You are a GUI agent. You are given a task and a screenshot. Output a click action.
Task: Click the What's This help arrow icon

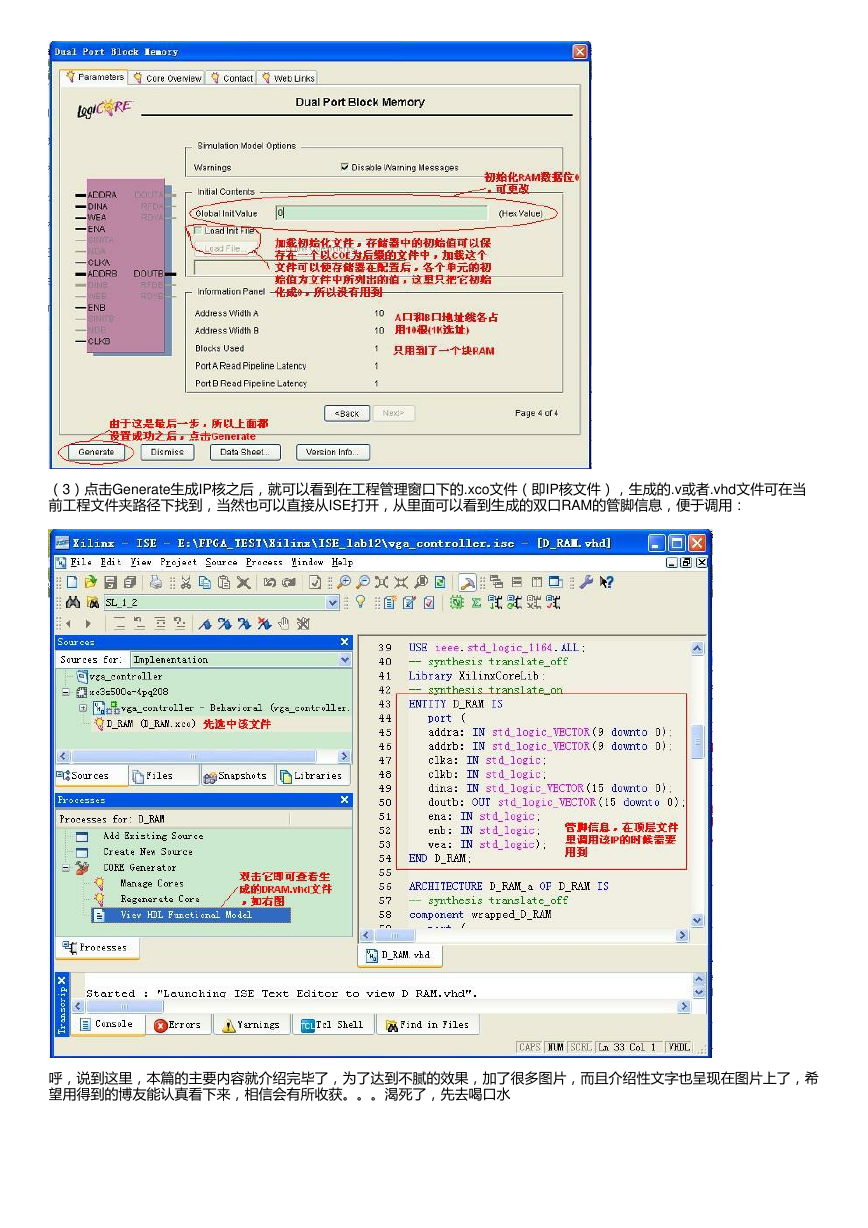(x=606, y=582)
